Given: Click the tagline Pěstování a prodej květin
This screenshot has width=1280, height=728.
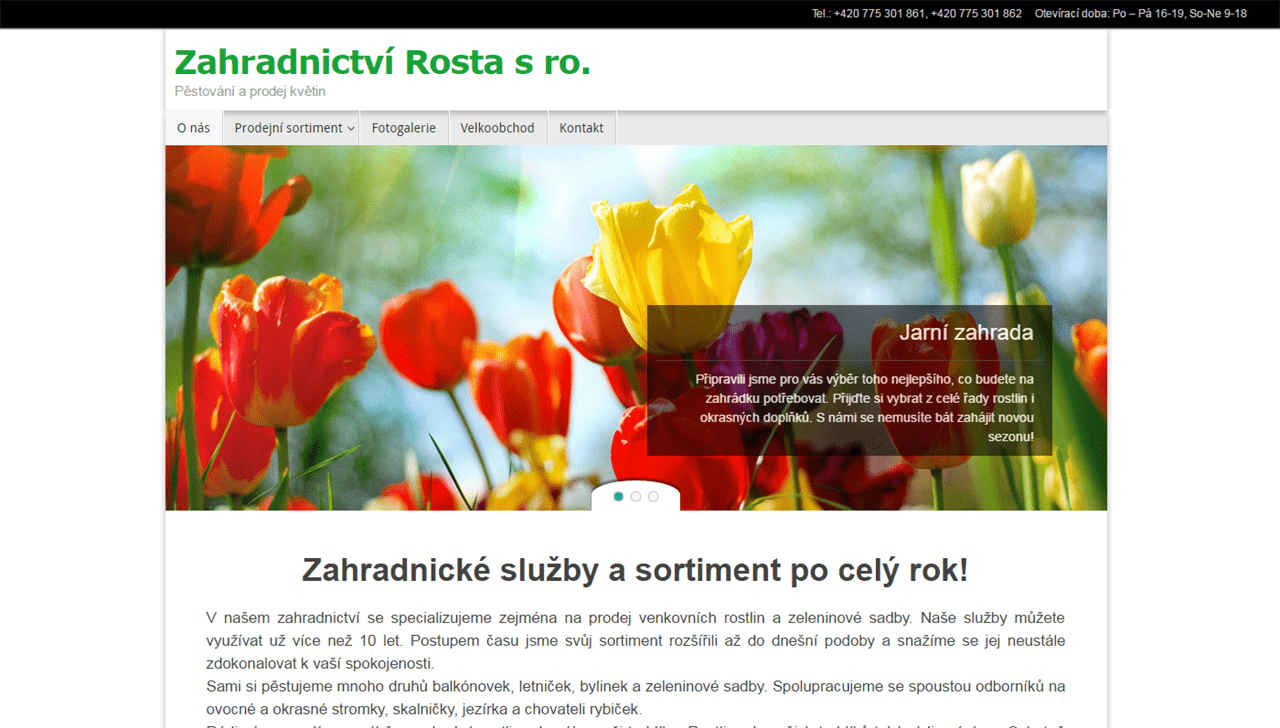Looking at the screenshot, I should coord(250,92).
